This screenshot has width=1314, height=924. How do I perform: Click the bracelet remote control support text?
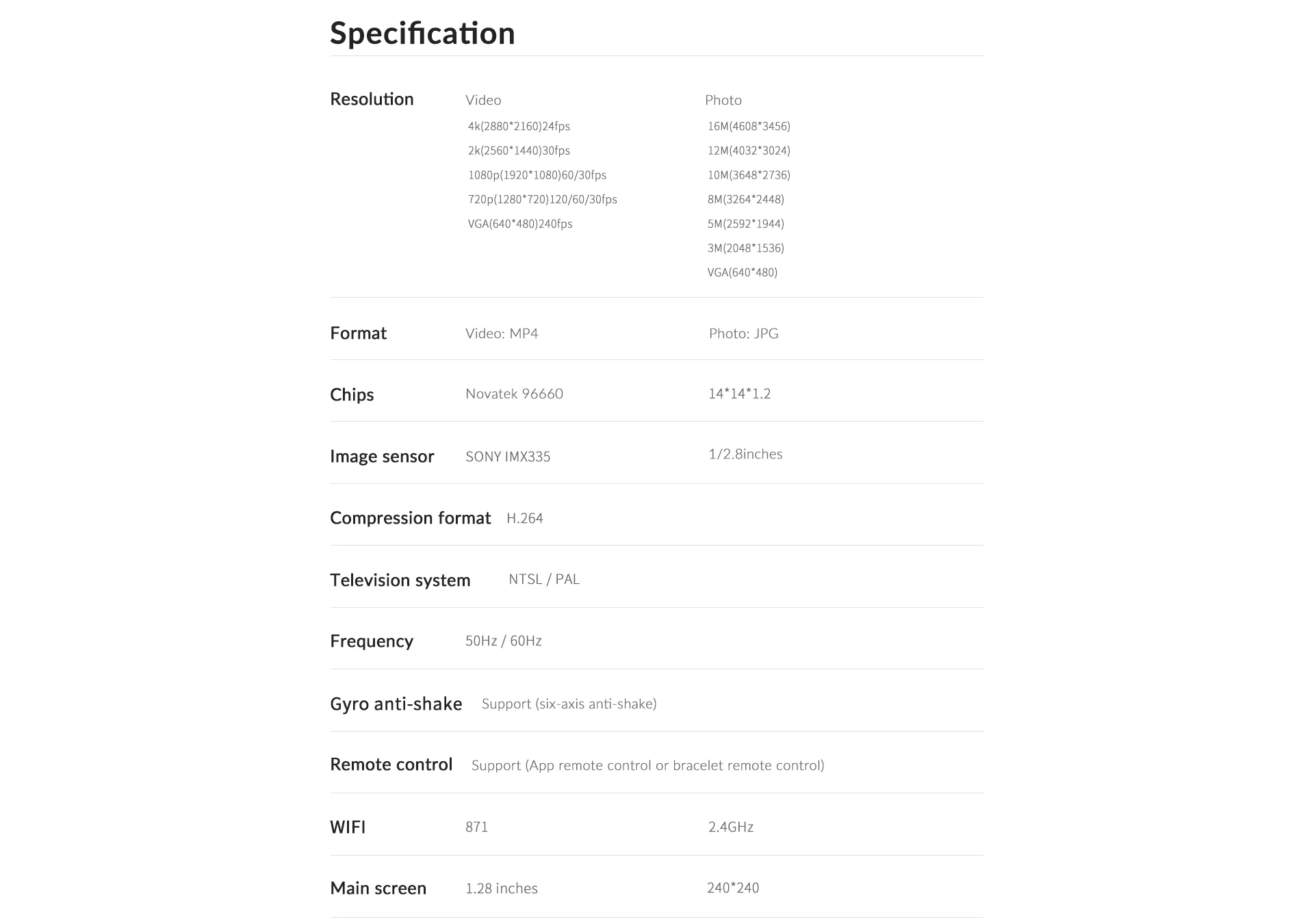tap(647, 766)
